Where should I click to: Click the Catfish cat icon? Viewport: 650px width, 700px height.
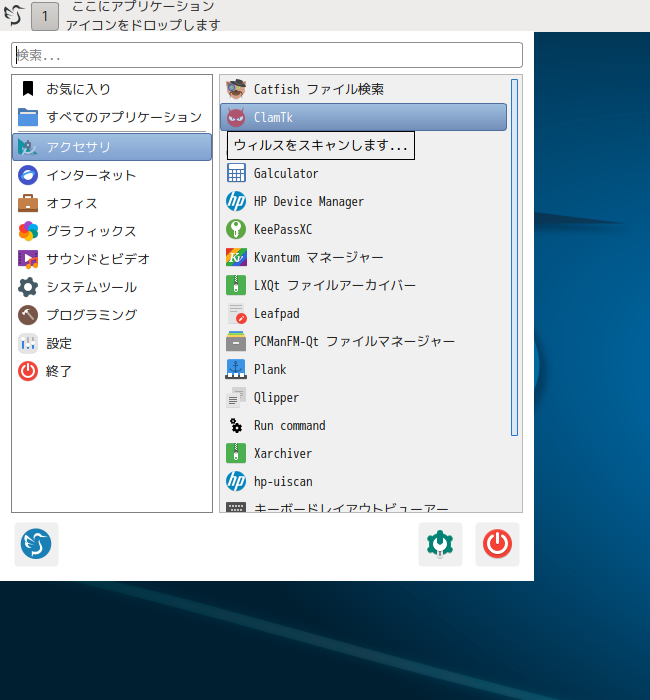[236, 89]
